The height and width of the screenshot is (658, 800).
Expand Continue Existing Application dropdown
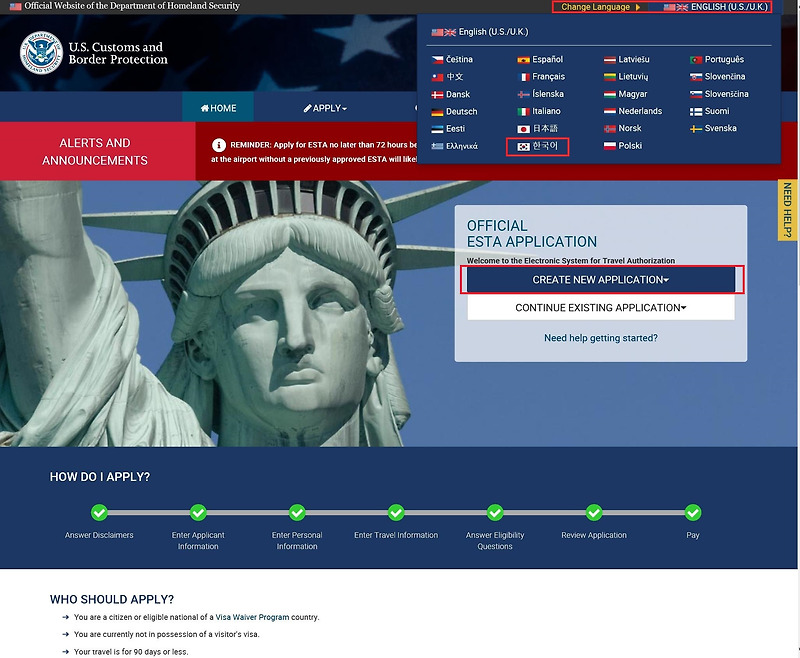tap(601, 308)
